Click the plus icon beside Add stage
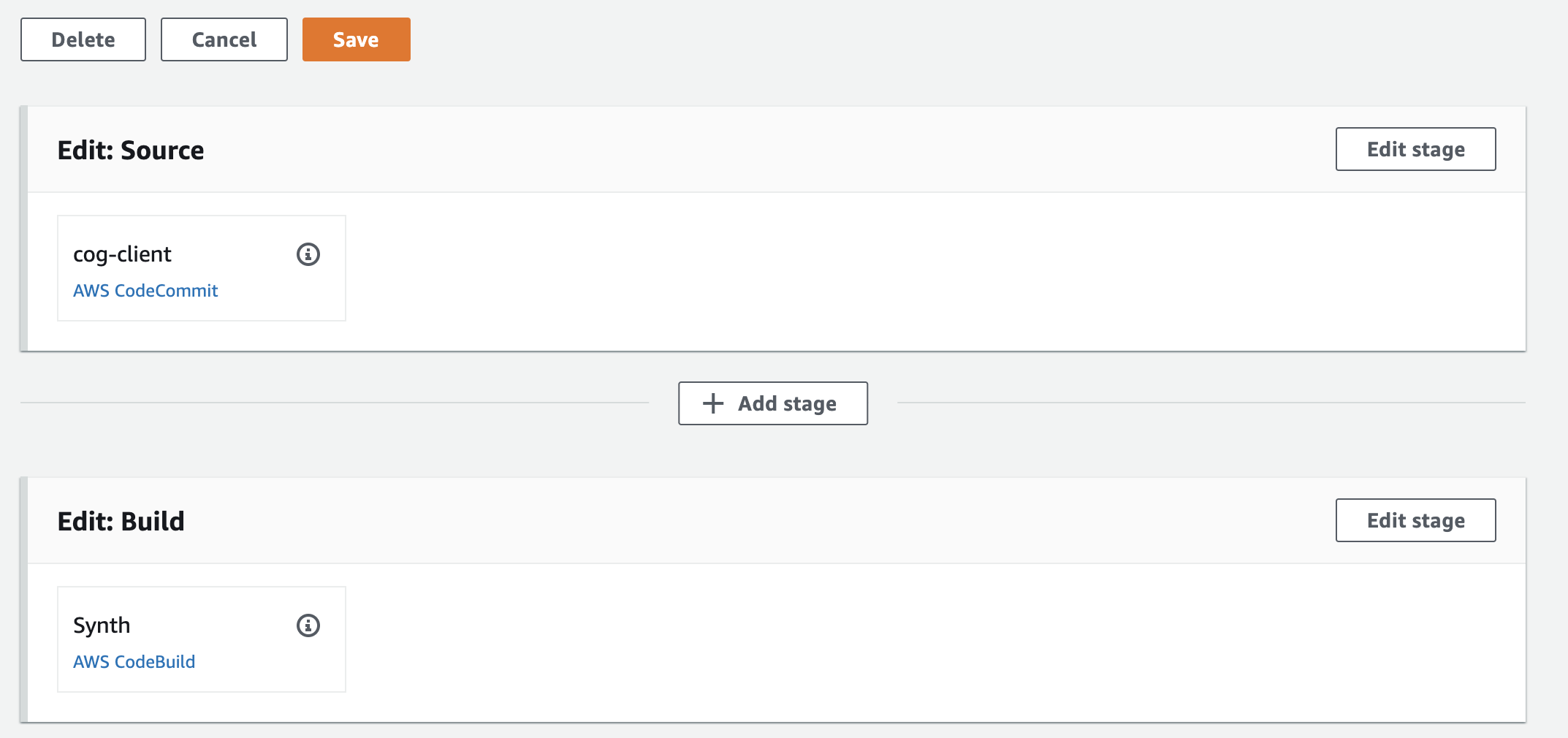Viewport: 1568px width, 738px height. (x=712, y=403)
